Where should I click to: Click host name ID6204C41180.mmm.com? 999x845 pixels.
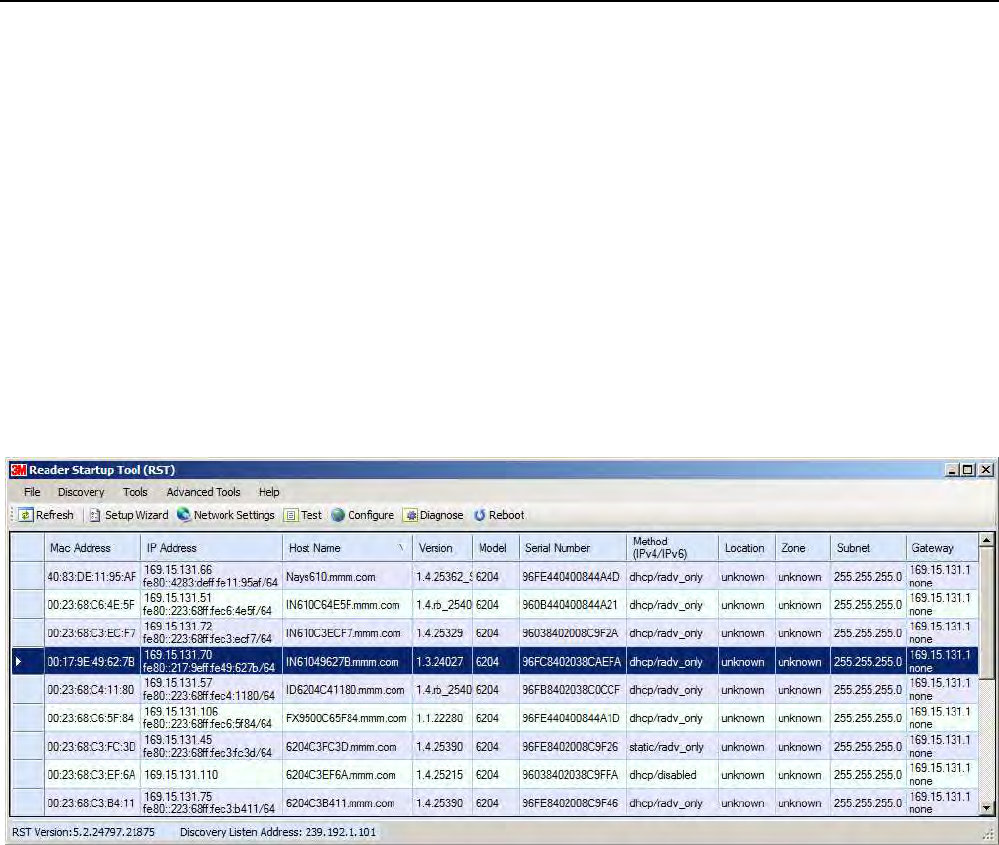[x=345, y=690]
